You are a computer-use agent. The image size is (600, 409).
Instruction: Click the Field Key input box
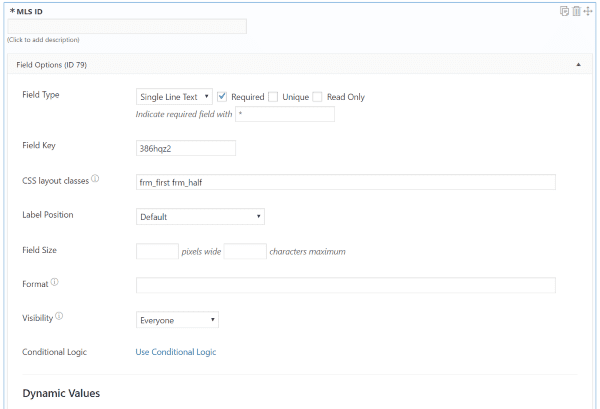coord(186,148)
